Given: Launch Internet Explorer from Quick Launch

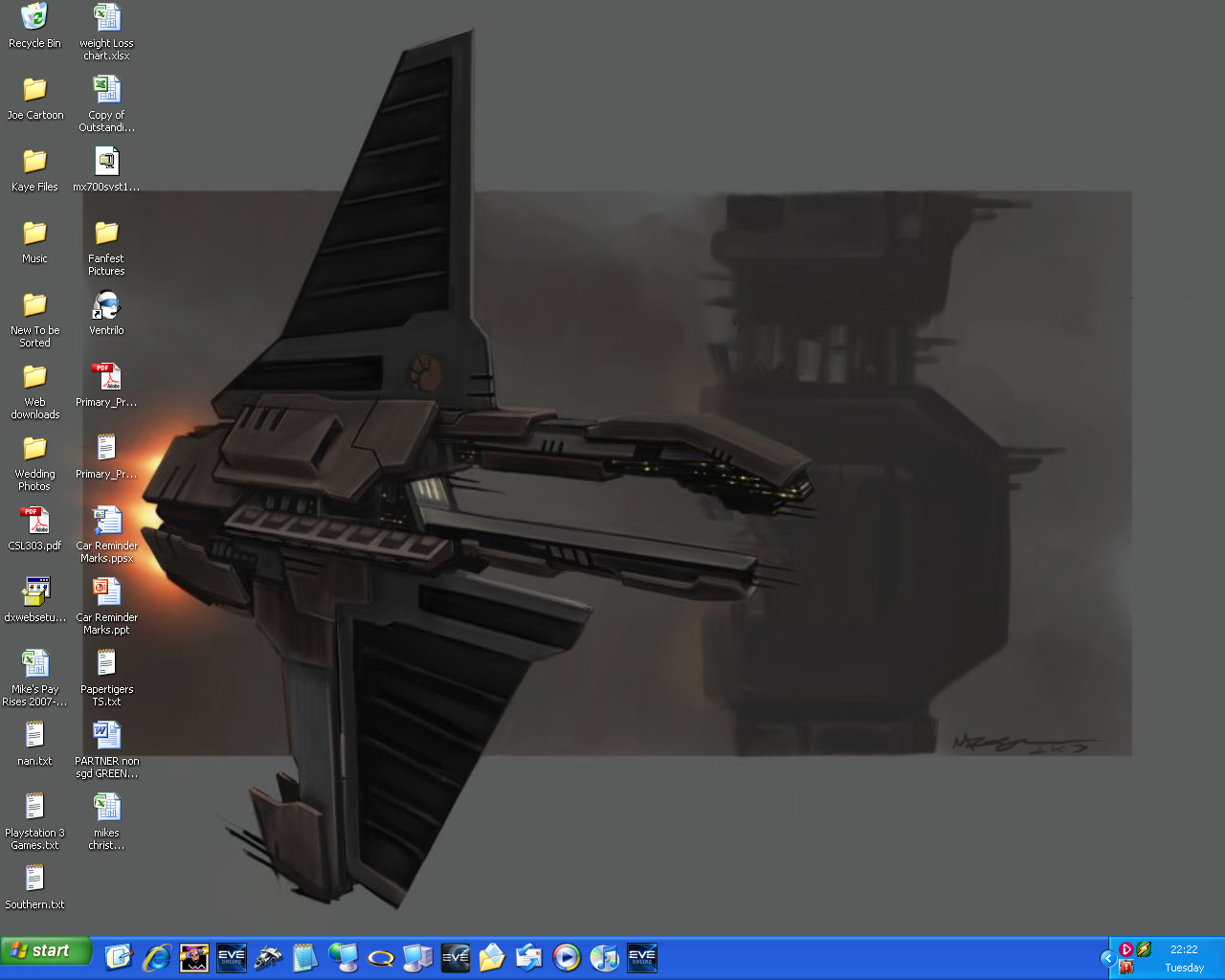Looking at the screenshot, I should 156,957.
